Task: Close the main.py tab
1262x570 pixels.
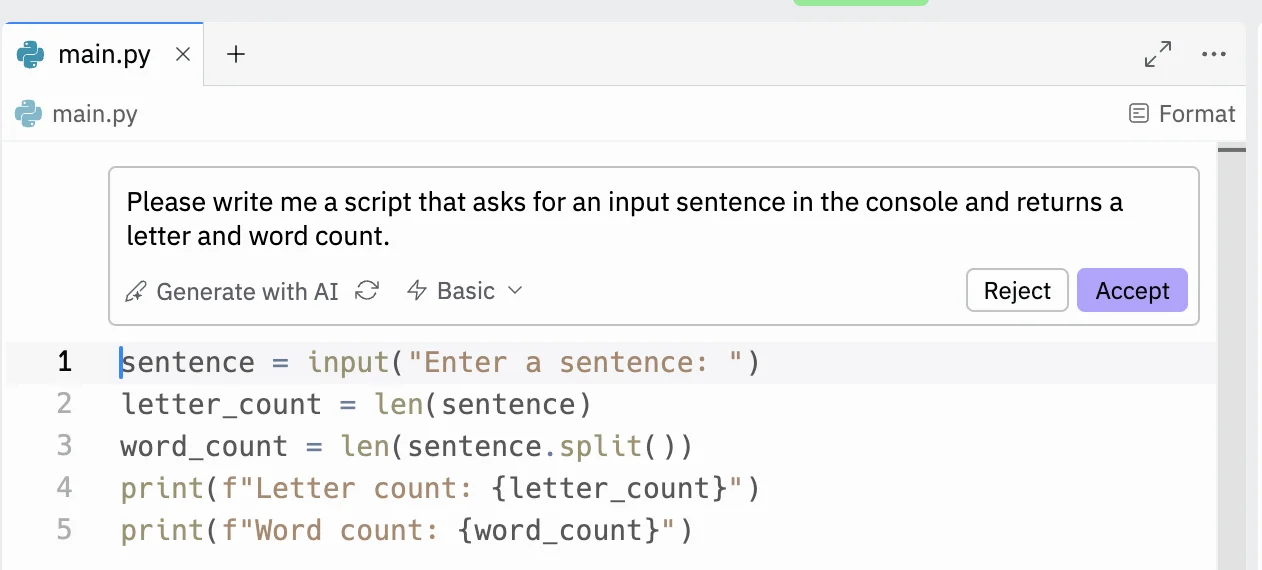Action: [x=183, y=55]
